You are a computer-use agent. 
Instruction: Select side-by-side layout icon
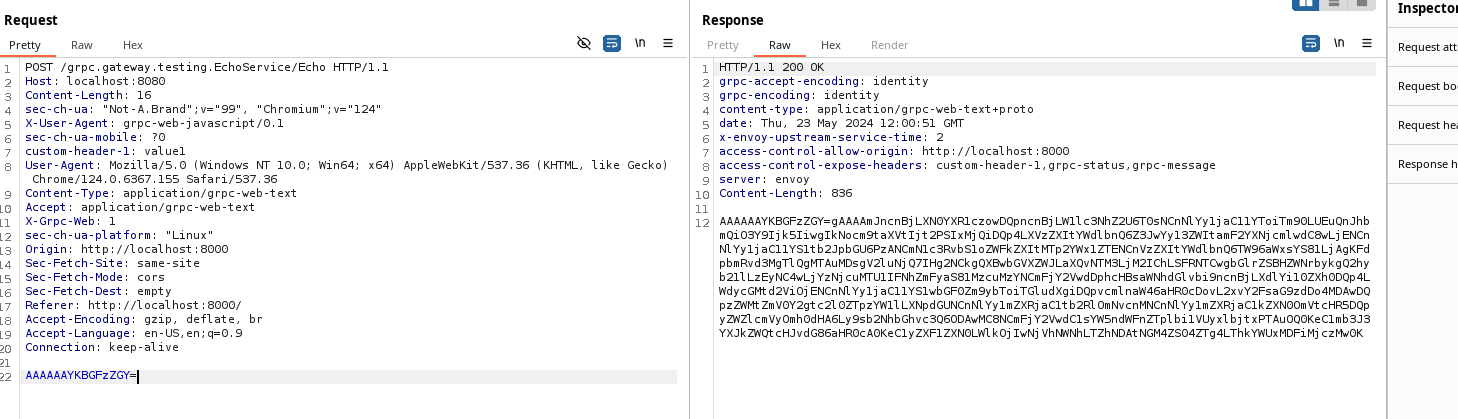1305,3
